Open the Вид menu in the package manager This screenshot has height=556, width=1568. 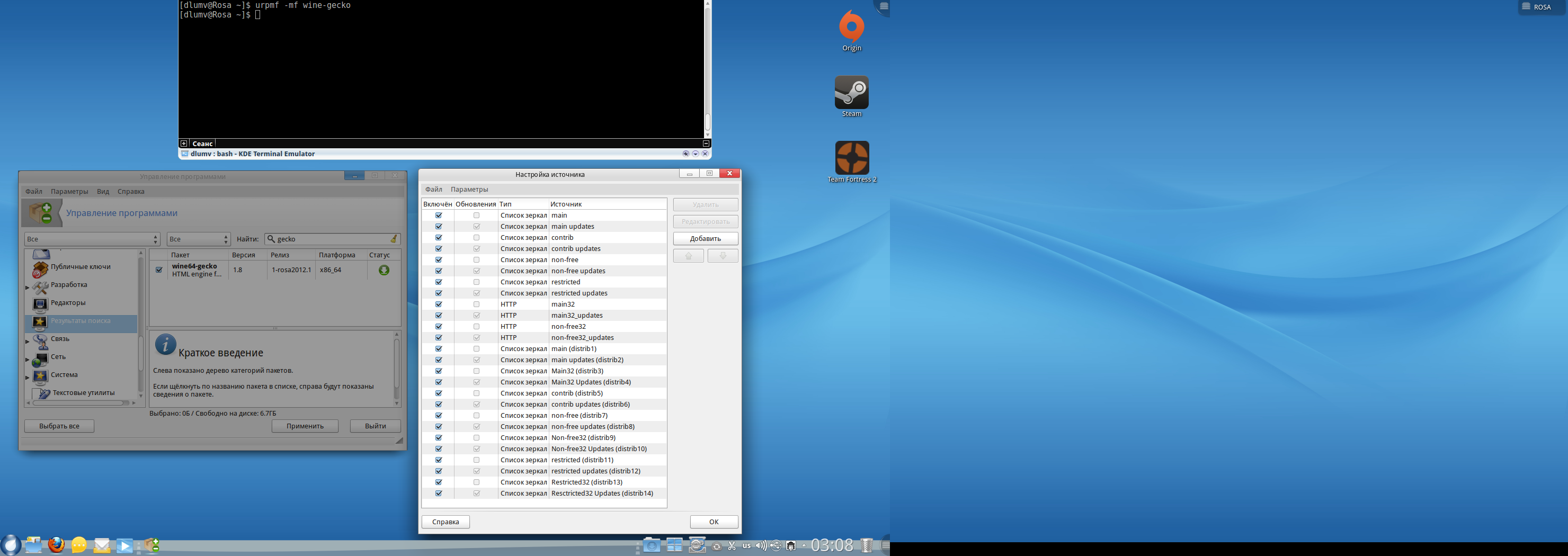click(103, 192)
